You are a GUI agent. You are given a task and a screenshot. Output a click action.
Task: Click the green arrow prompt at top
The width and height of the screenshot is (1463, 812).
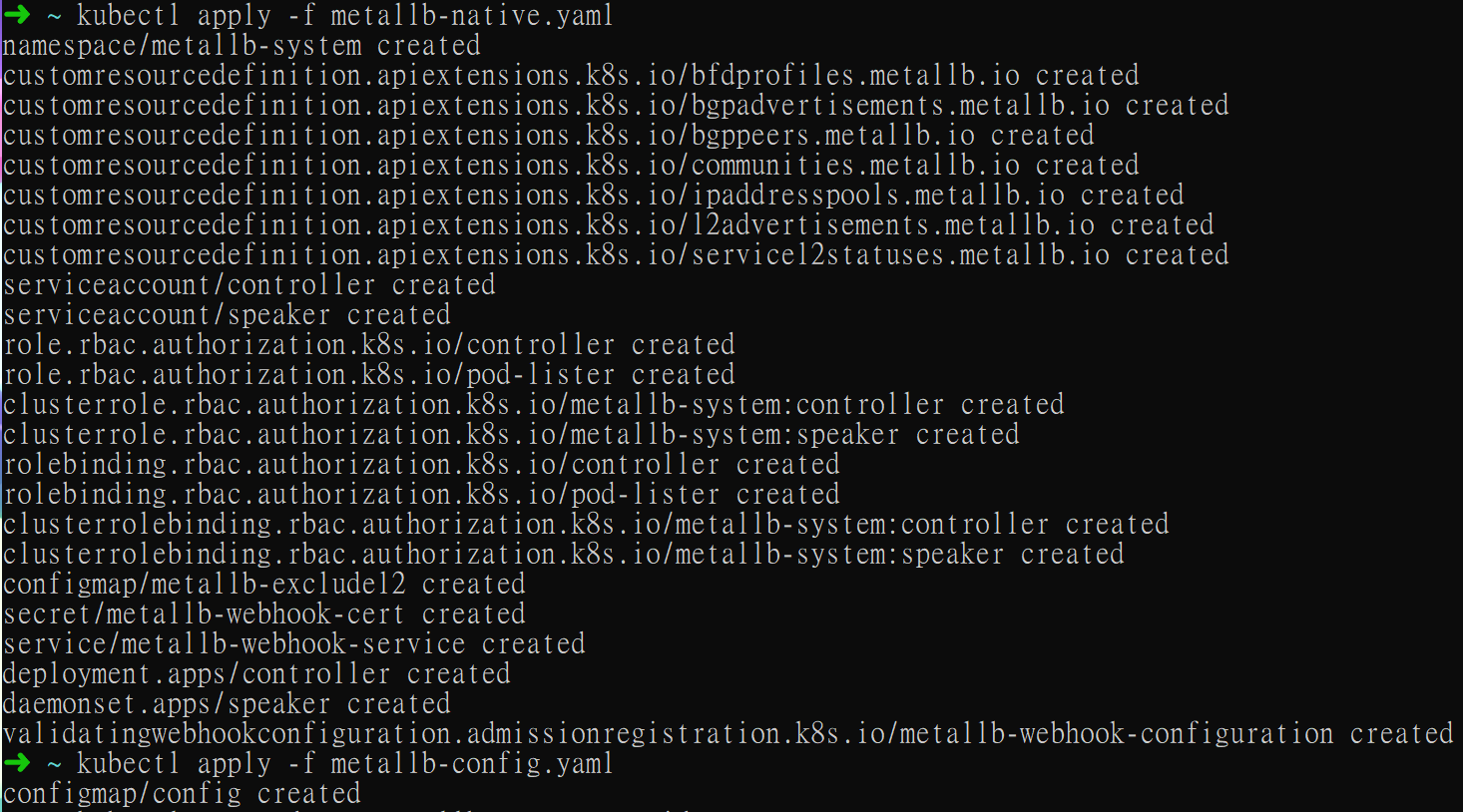pos(17,15)
